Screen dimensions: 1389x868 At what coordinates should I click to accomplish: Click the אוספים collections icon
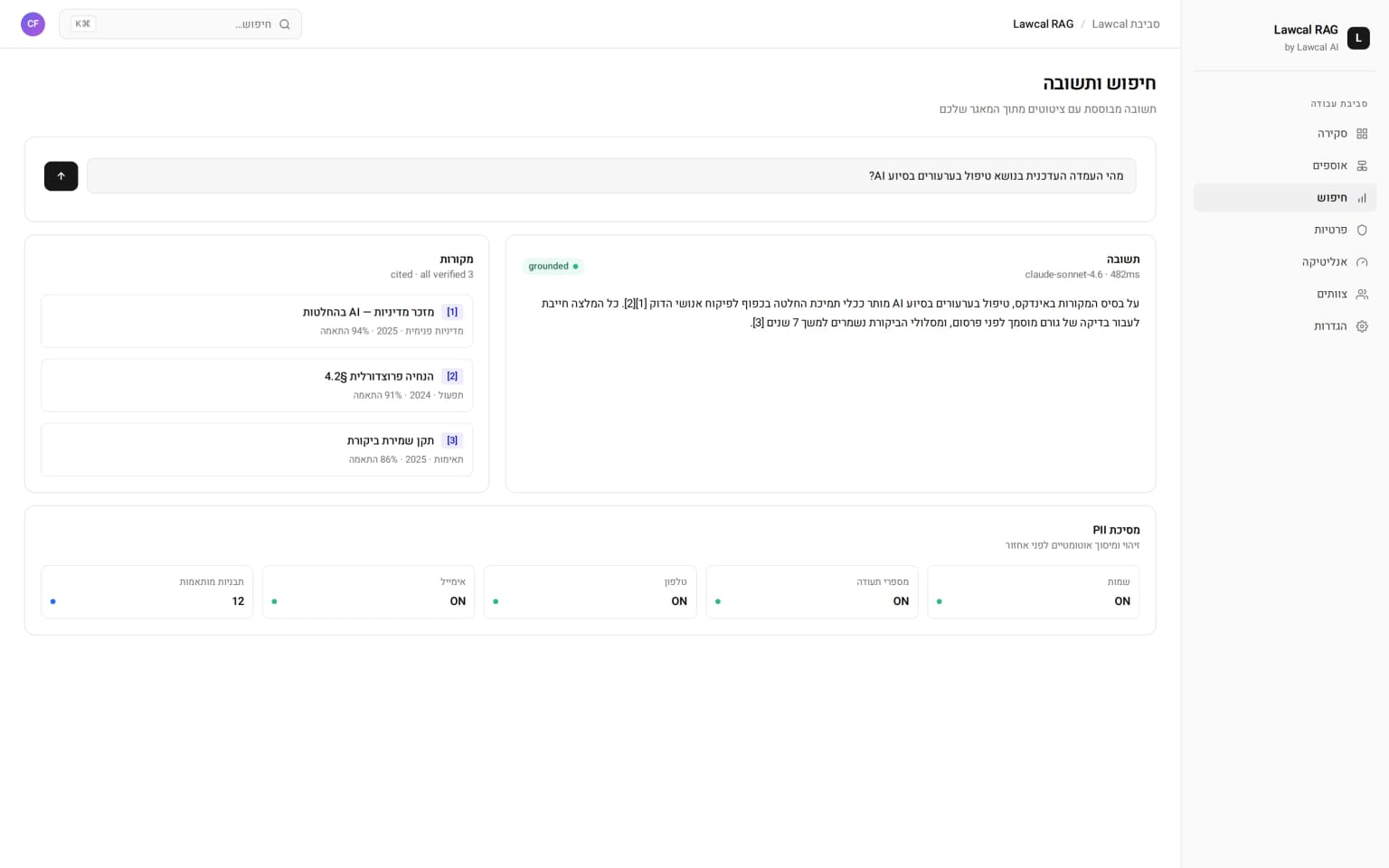1362,165
